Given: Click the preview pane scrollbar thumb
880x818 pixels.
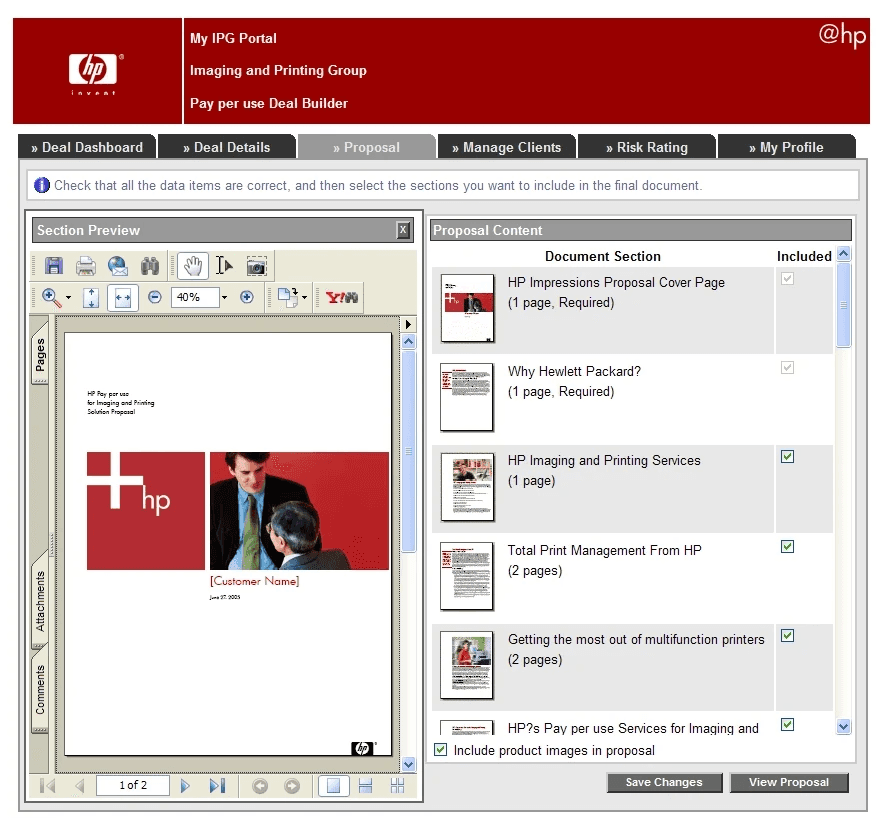Looking at the screenshot, I should [x=409, y=451].
